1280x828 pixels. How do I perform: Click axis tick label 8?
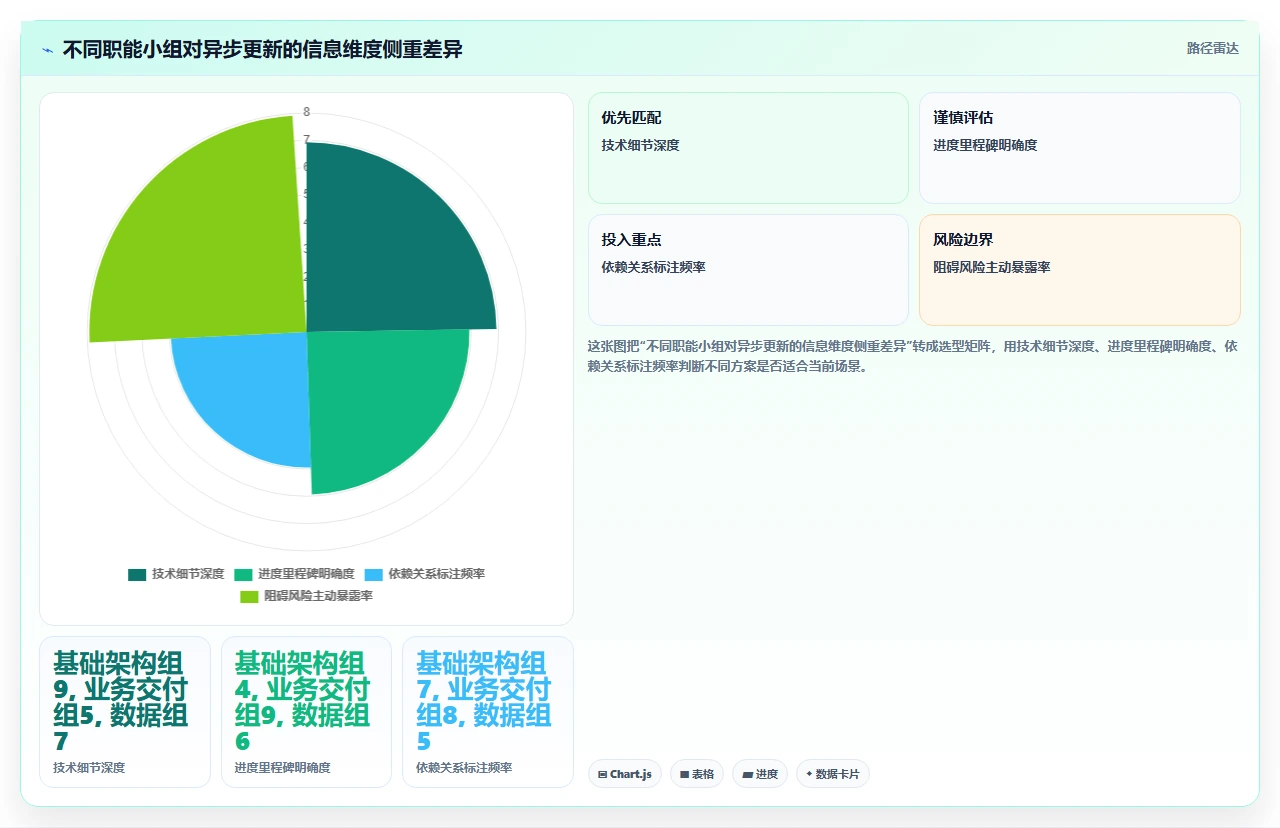[x=307, y=112]
